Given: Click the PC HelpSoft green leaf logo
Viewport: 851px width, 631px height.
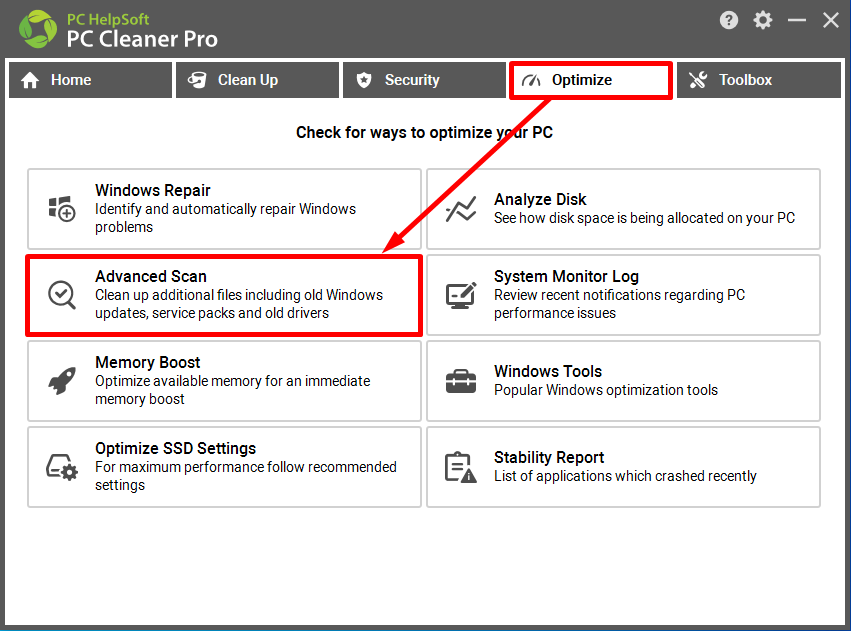Looking at the screenshot, I should (37, 29).
